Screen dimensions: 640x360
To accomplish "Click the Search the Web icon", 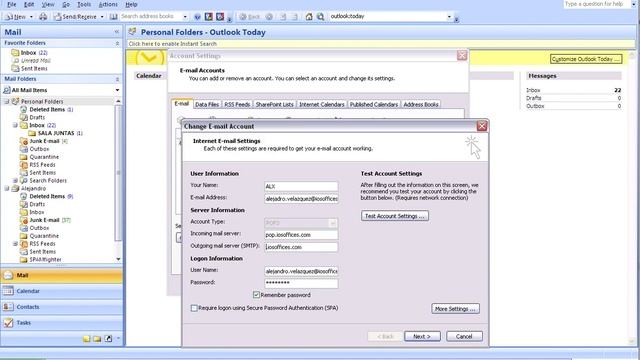I will [x=320, y=17].
